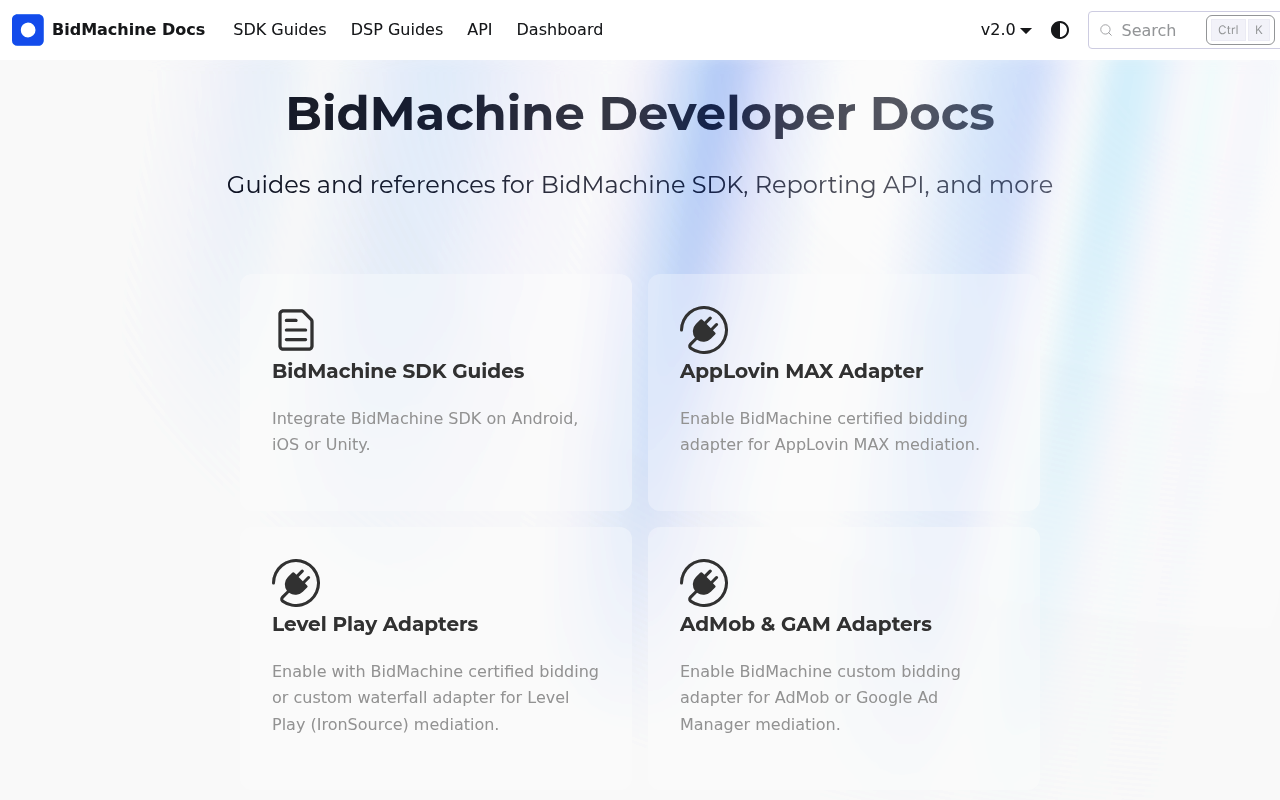
Task: Open API nav item
Action: click(480, 30)
